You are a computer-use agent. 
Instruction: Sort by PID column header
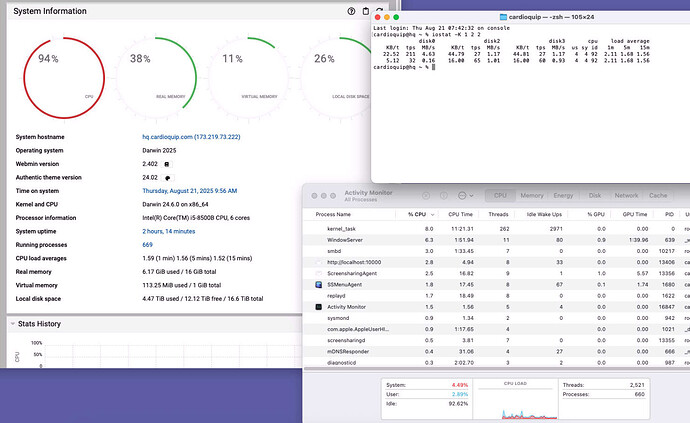point(669,214)
